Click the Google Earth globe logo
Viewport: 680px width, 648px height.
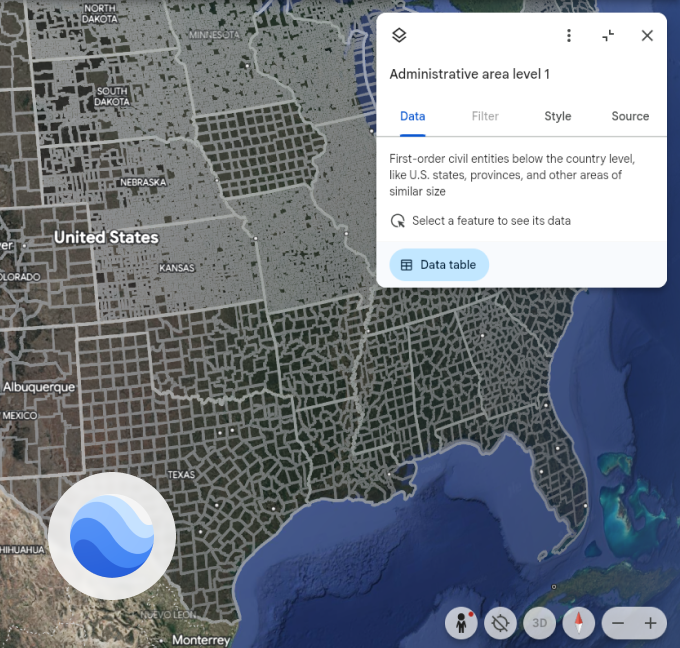click(x=112, y=536)
